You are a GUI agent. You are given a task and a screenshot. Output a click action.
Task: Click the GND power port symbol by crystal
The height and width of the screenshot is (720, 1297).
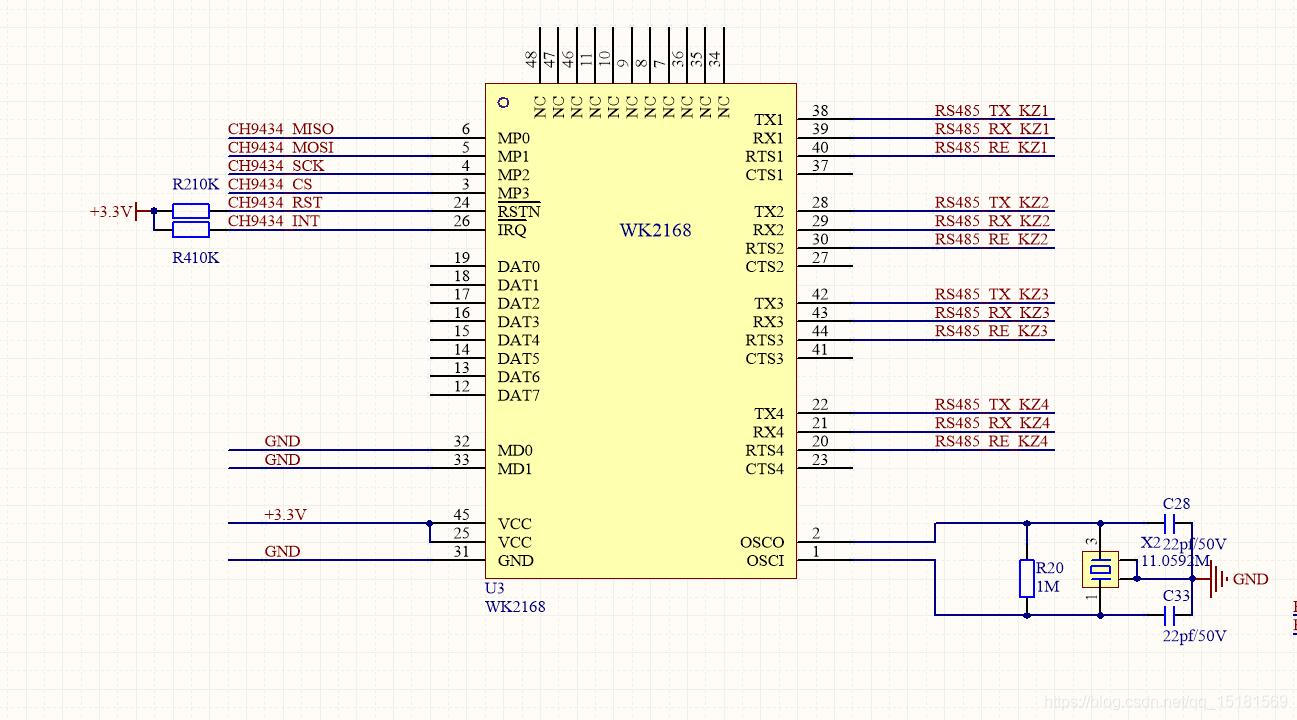tap(1216, 578)
